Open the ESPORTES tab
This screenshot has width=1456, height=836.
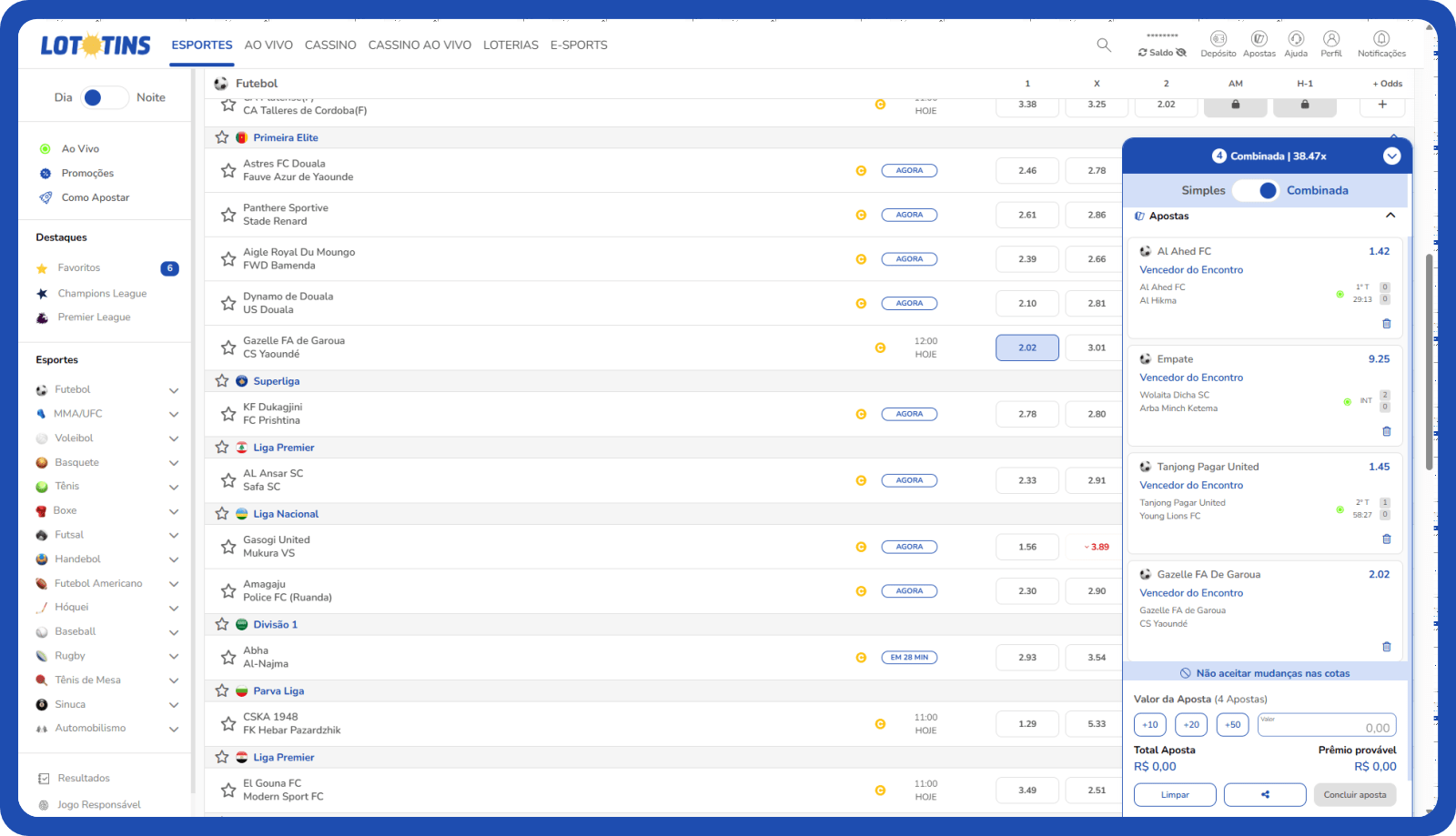tap(202, 45)
